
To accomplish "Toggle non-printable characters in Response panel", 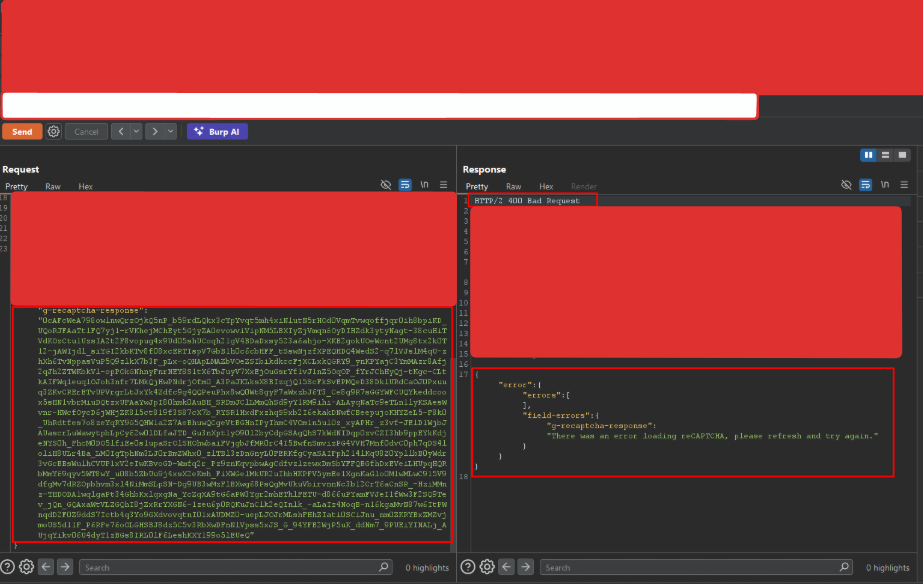I will (x=885, y=185).
